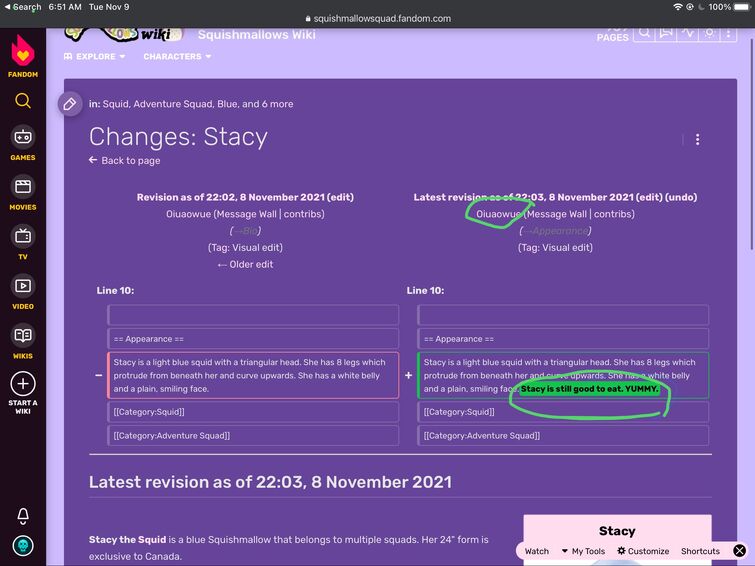This screenshot has height=566, width=755.
Task: Click right '[[Category:Adventure Squad]]' diff line
Action: tap(563, 435)
